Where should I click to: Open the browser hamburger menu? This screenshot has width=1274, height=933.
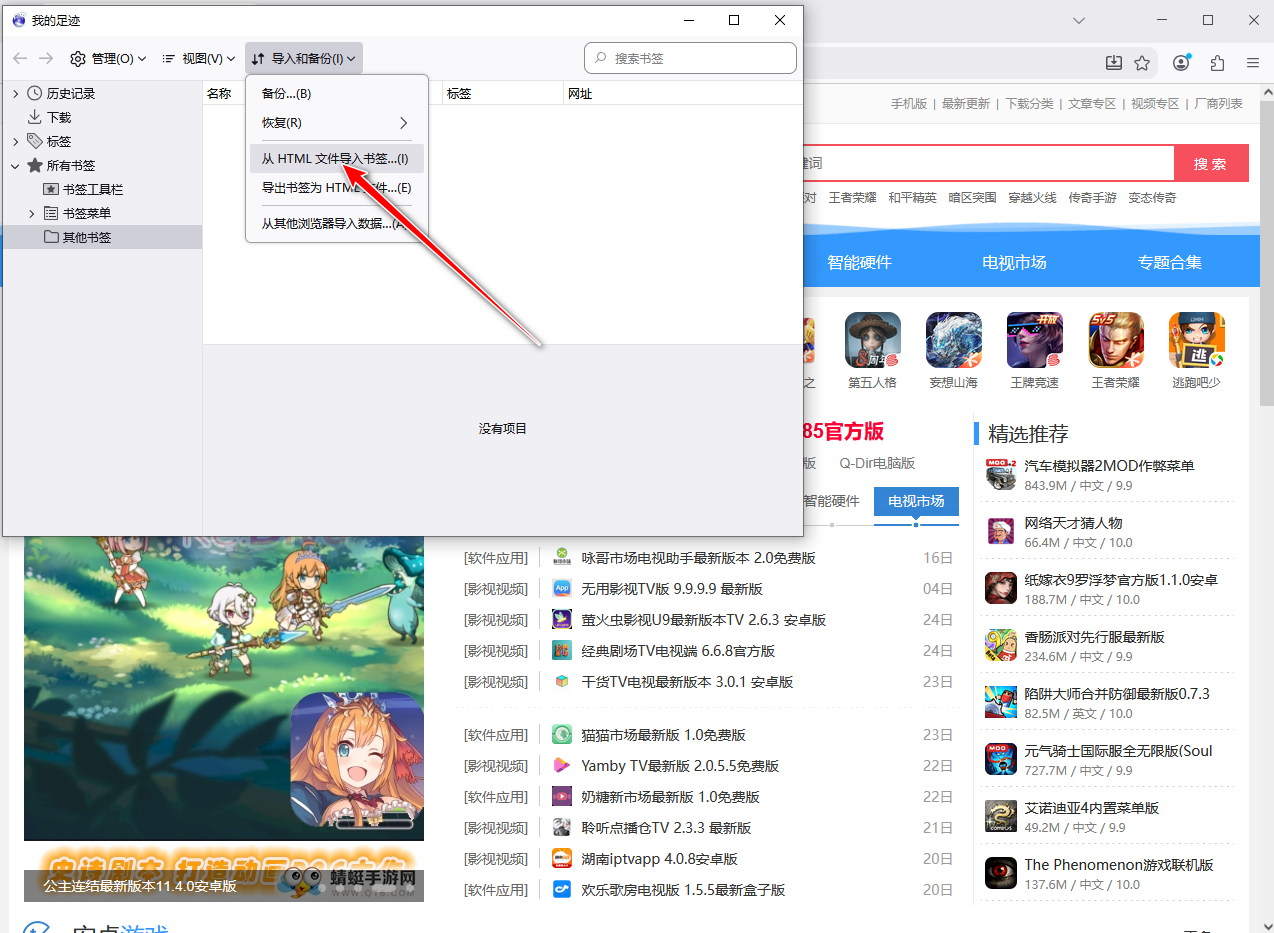(1252, 63)
